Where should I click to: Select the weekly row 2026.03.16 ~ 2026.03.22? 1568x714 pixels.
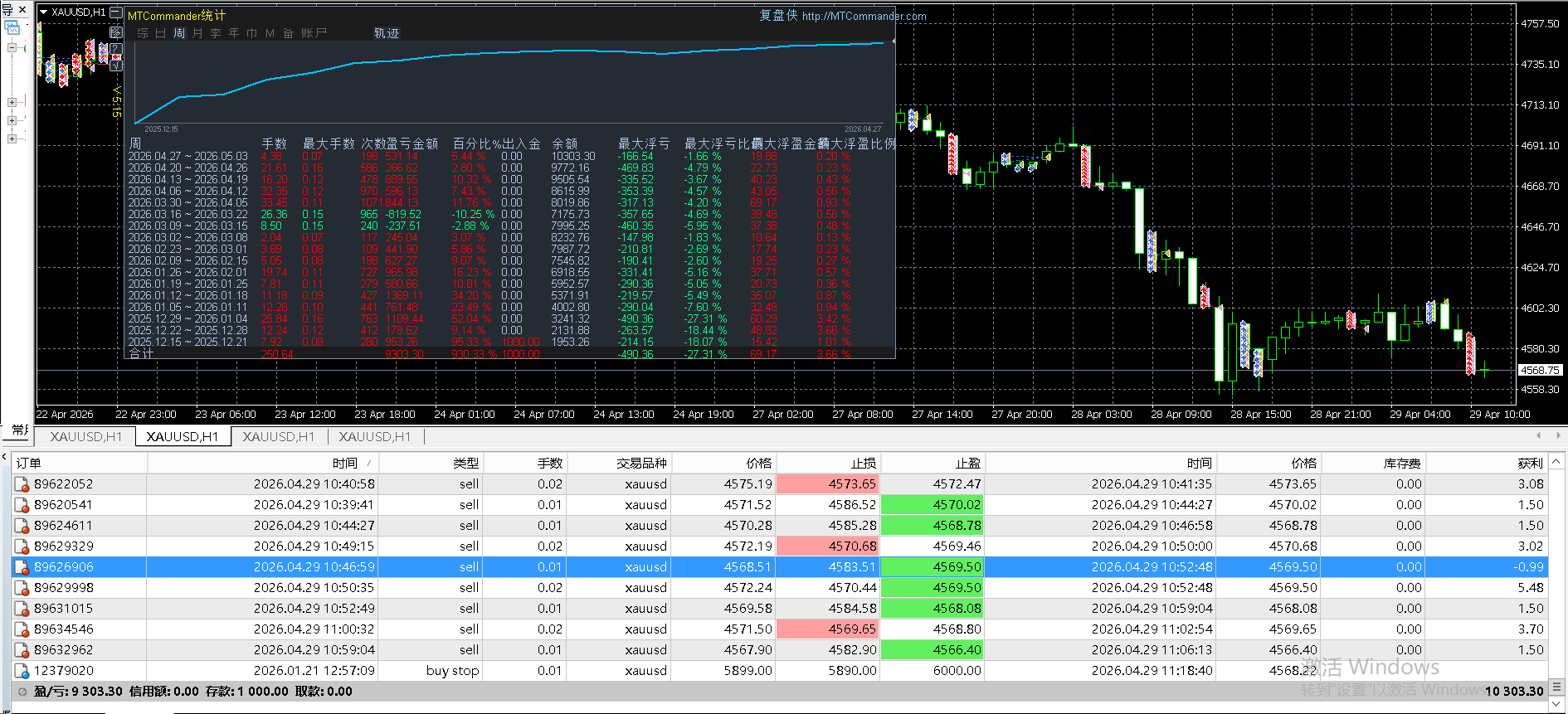(x=510, y=214)
